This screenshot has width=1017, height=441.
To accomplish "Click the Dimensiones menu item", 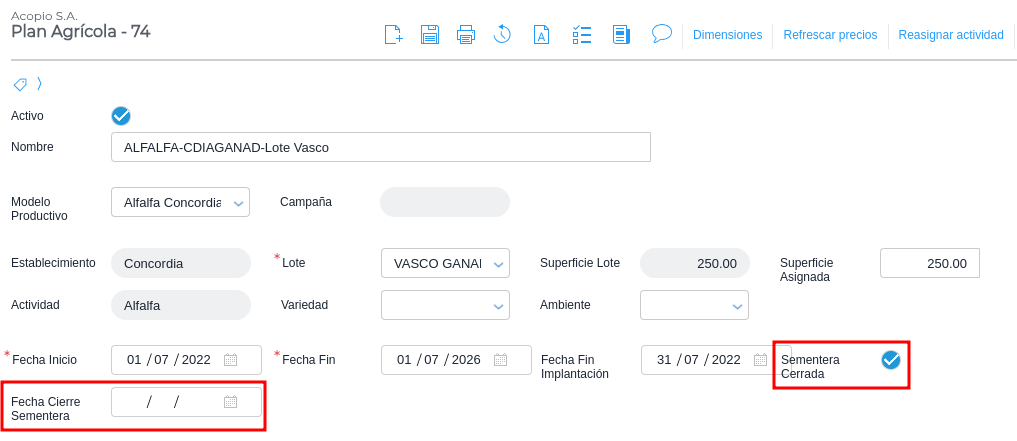I will coord(727,35).
